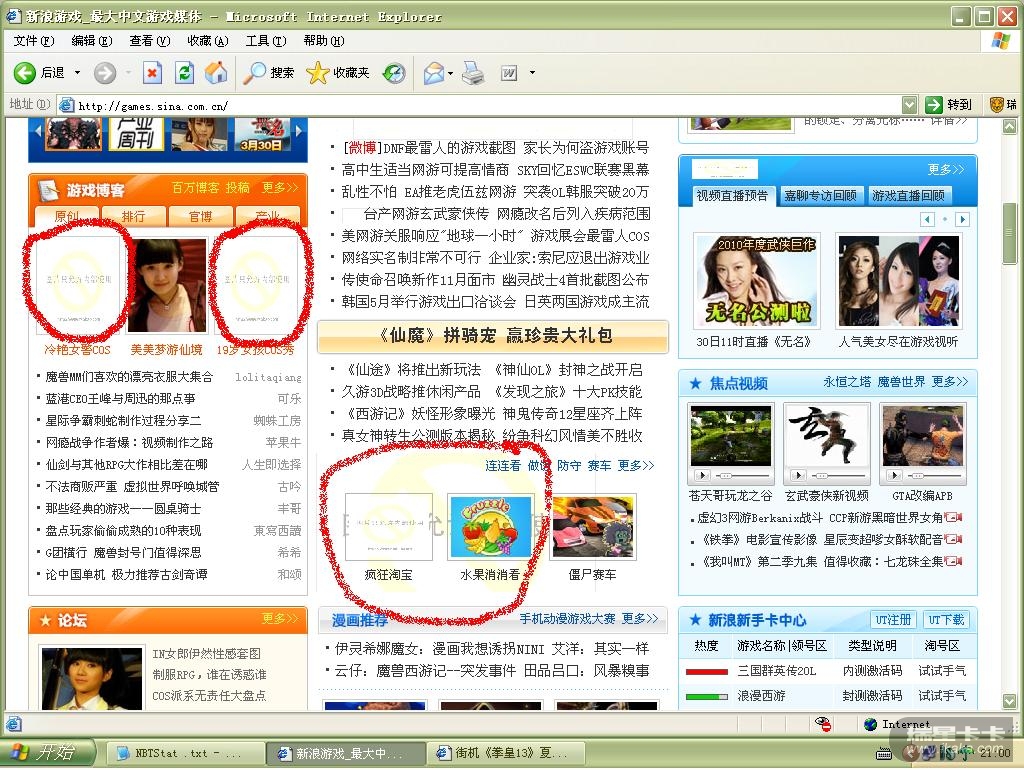
Task: Select the 游戏直播回顾 tab
Action: coord(908,195)
